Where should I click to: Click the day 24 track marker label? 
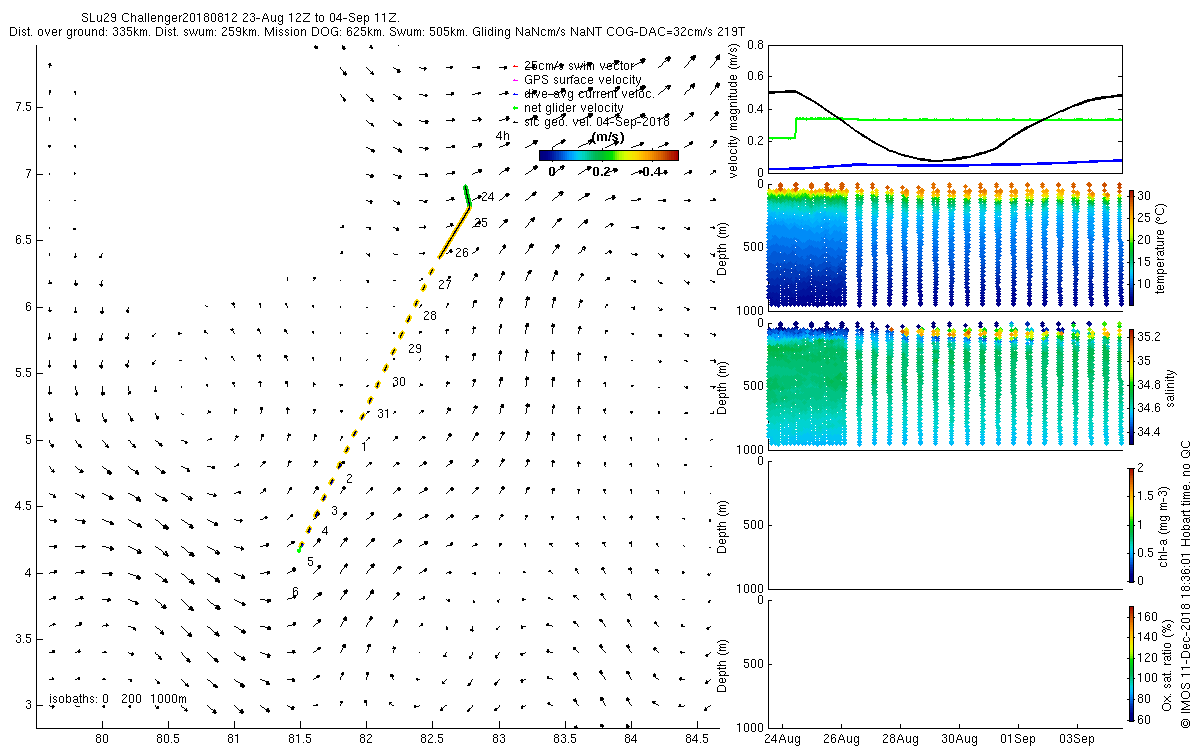click(488, 197)
